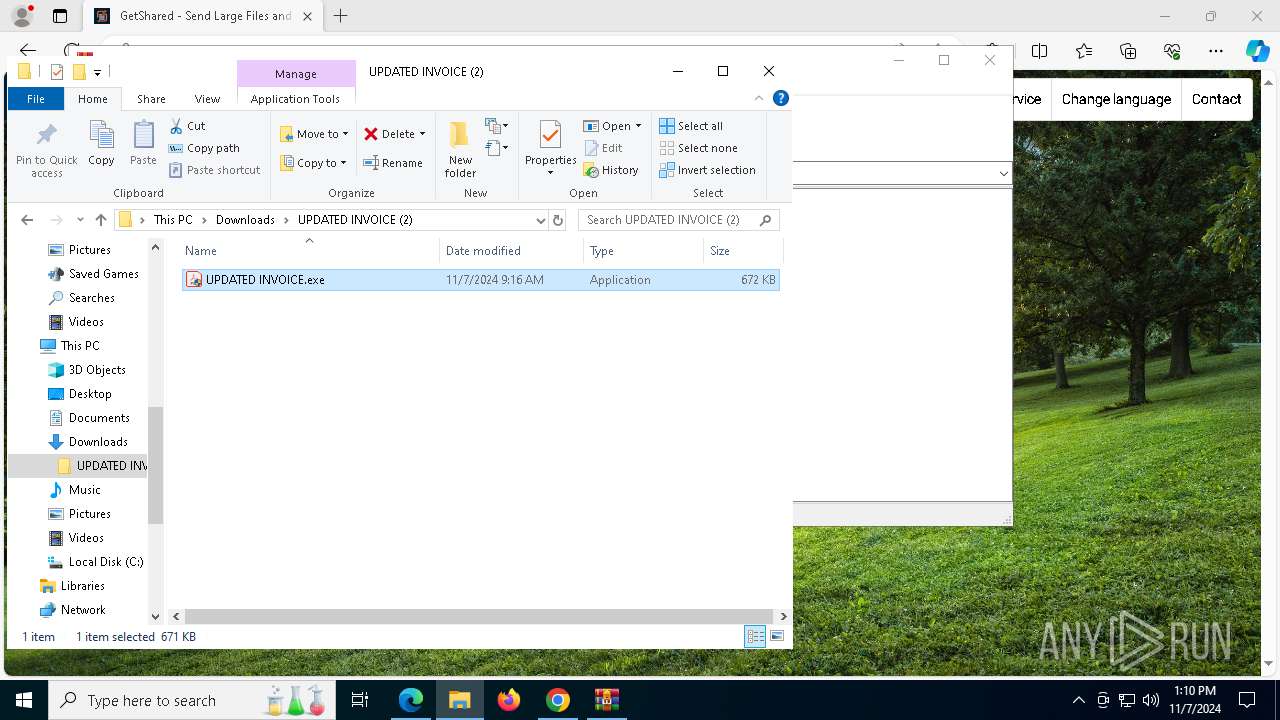Select Downloads in the navigation pane

(98, 442)
